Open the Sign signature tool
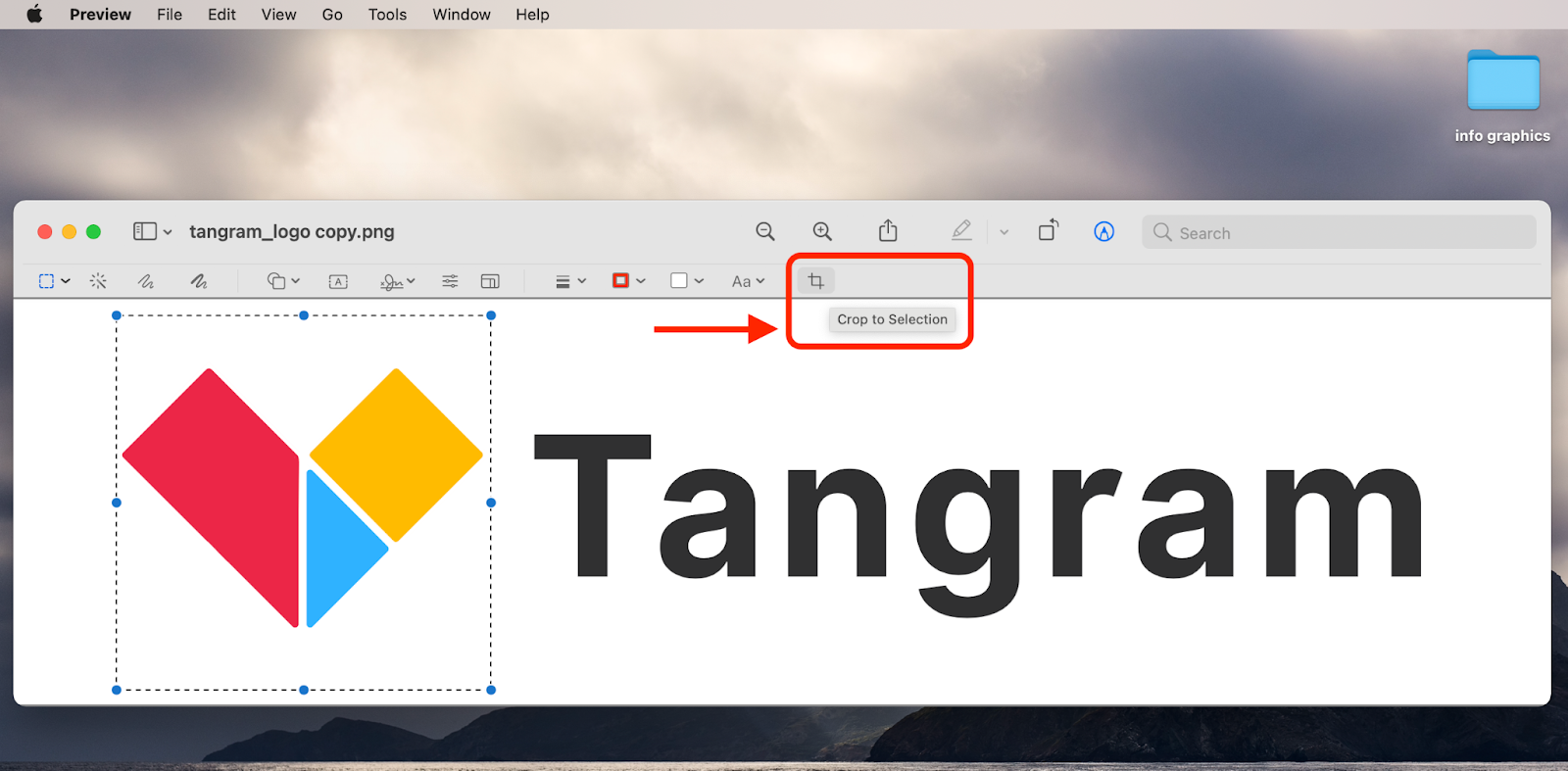 (x=392, y=281)
